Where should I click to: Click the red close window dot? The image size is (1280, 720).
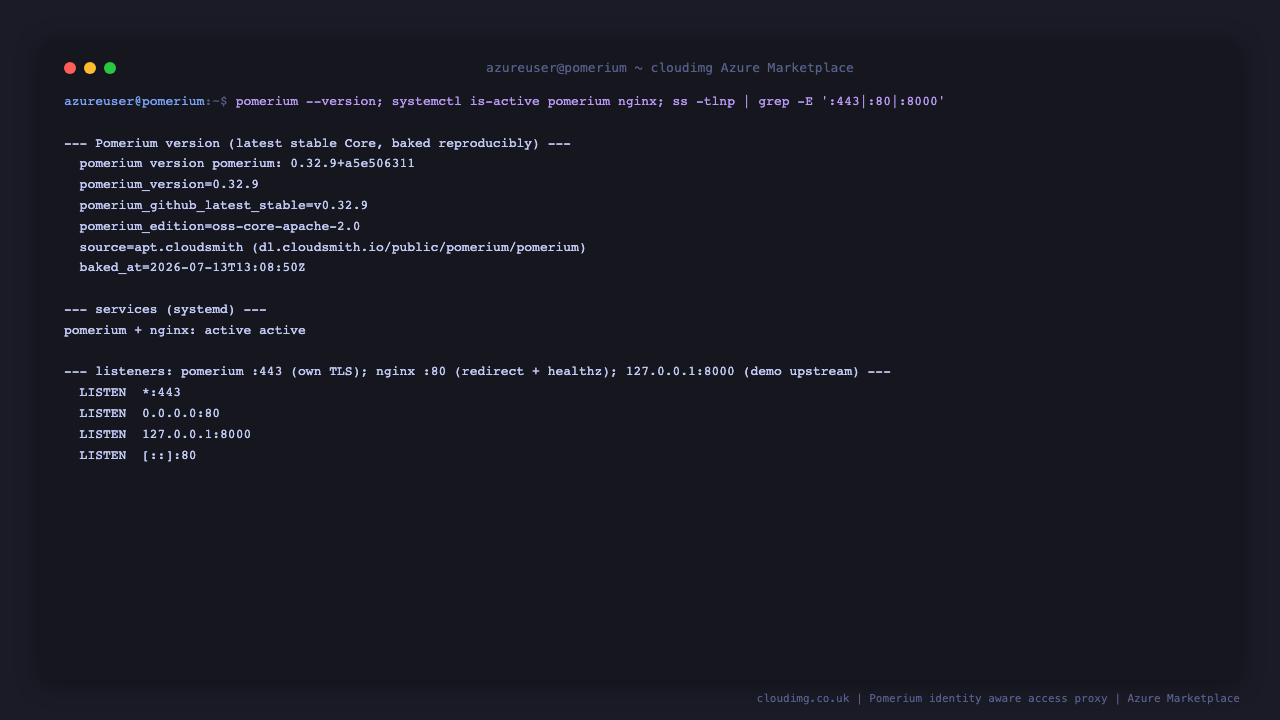click(70, 68)
